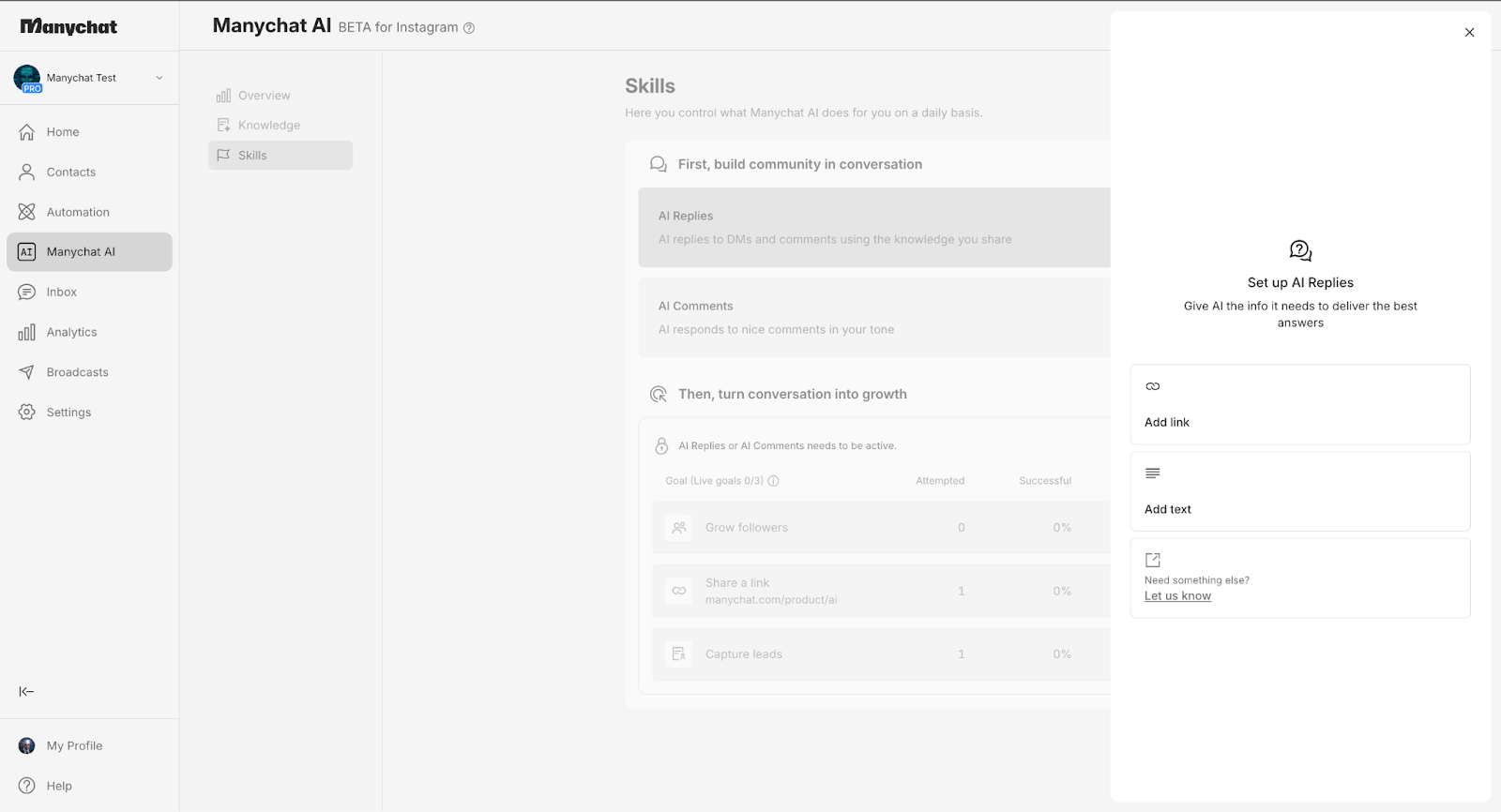
Task: Switch to the Overview tab
Action: tap(264, 96)
